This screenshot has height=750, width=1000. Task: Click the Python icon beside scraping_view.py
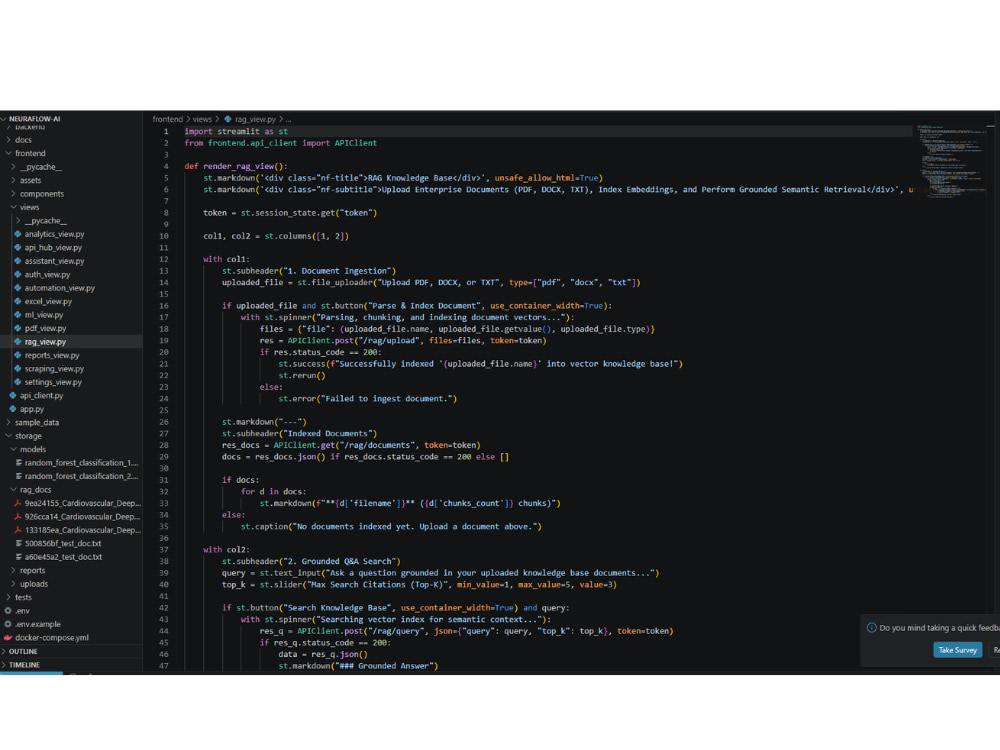tap(18, 369)
